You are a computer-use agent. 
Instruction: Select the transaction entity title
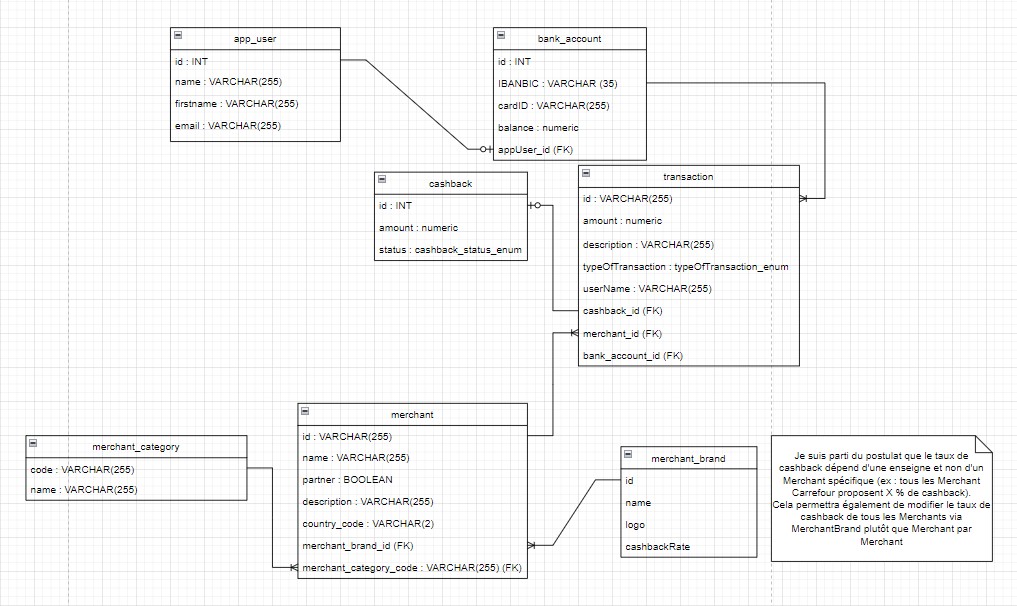pyautogui.click(x=689, y=176)
